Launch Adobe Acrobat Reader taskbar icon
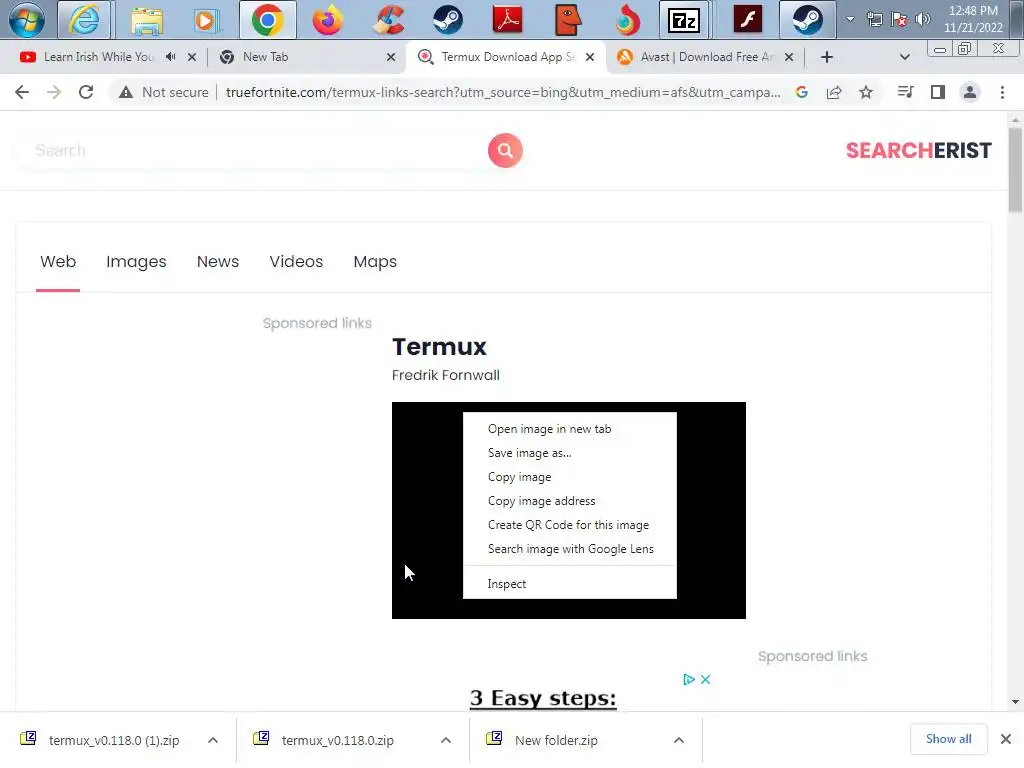 click(x=508, y=20)
